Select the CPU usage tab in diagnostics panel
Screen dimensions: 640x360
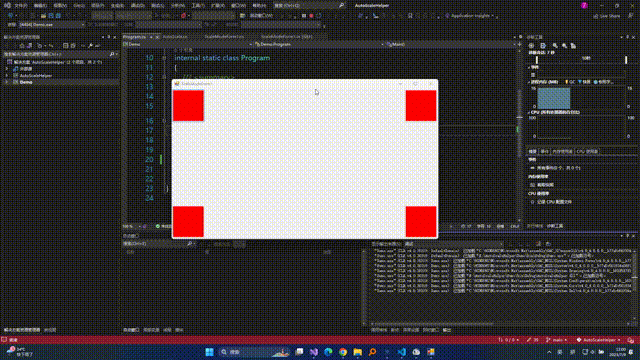pyautogui.click(x=587, y=151)
